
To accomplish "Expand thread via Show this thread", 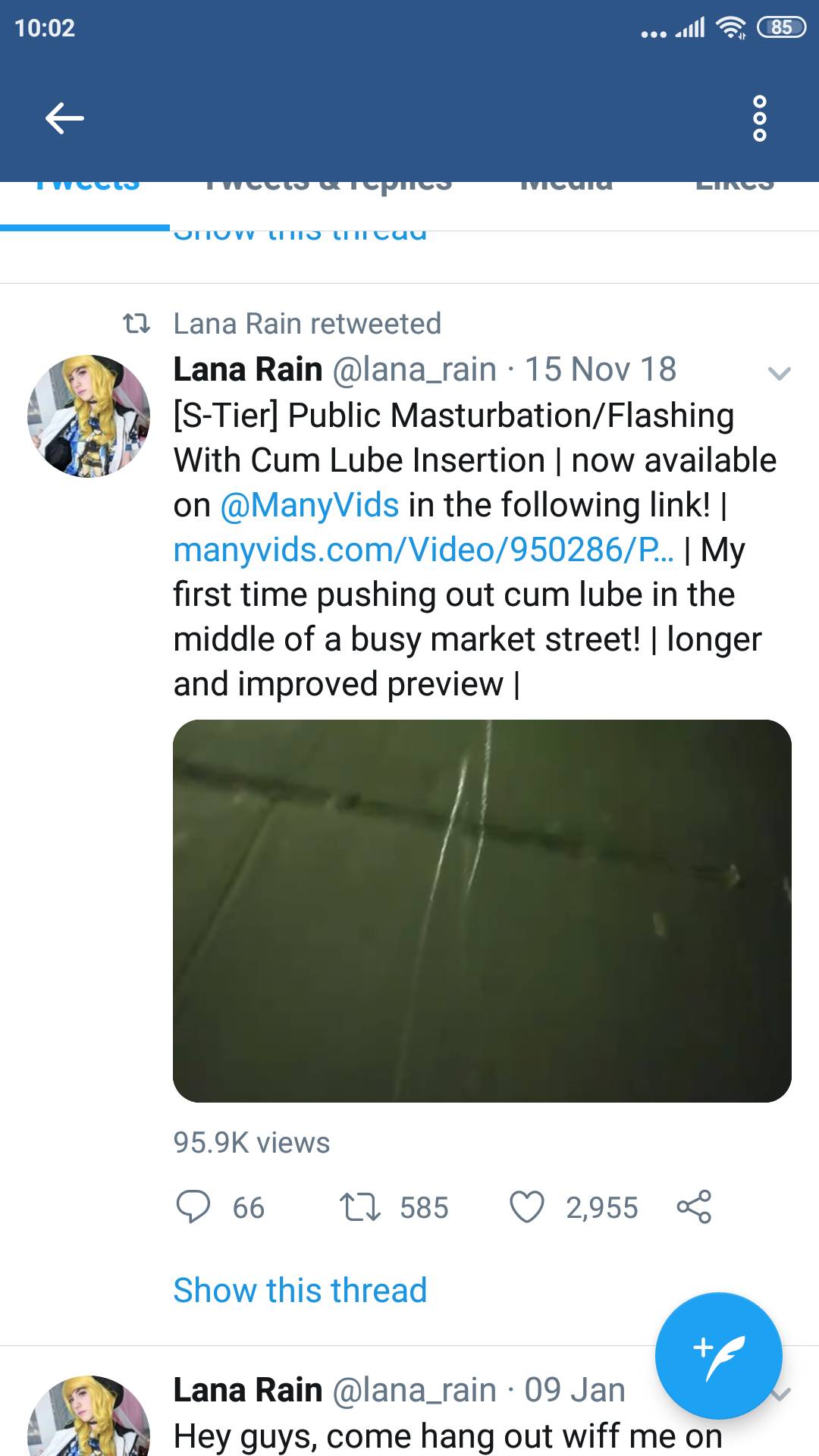I will tap(297, 1289).
